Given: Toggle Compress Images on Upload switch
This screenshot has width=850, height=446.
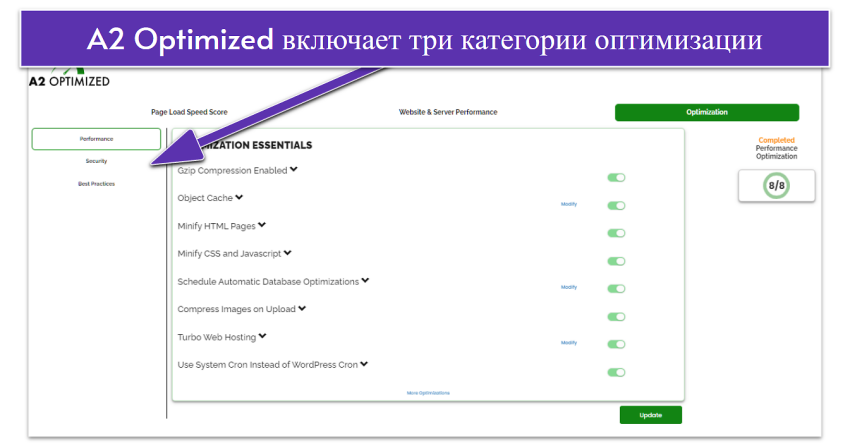Looking at the screenshot, I should 616,316.
